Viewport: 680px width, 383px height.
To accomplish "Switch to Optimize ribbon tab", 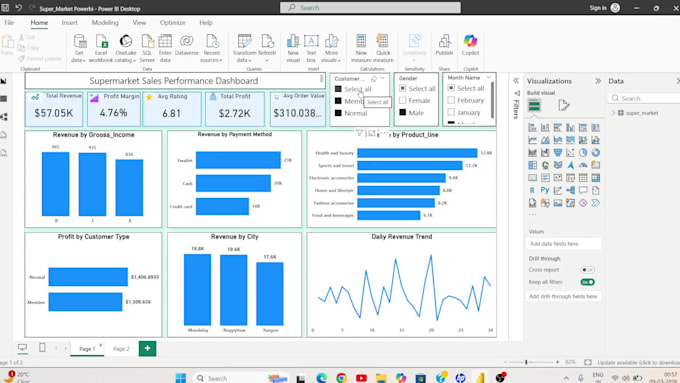I will 173,23.
